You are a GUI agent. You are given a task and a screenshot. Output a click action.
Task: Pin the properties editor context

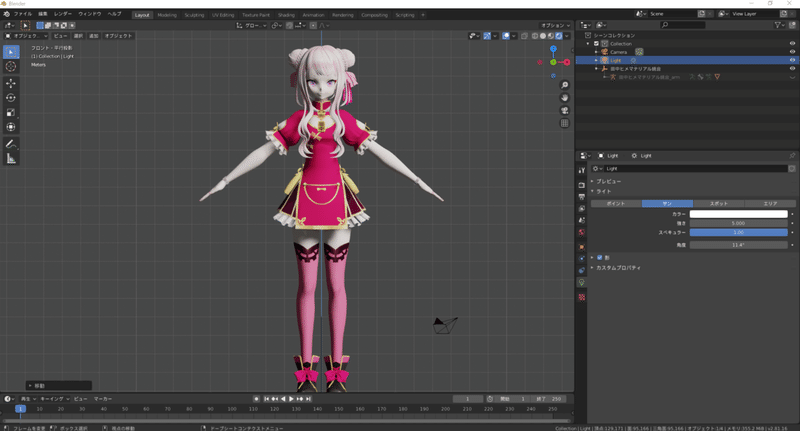792,156
